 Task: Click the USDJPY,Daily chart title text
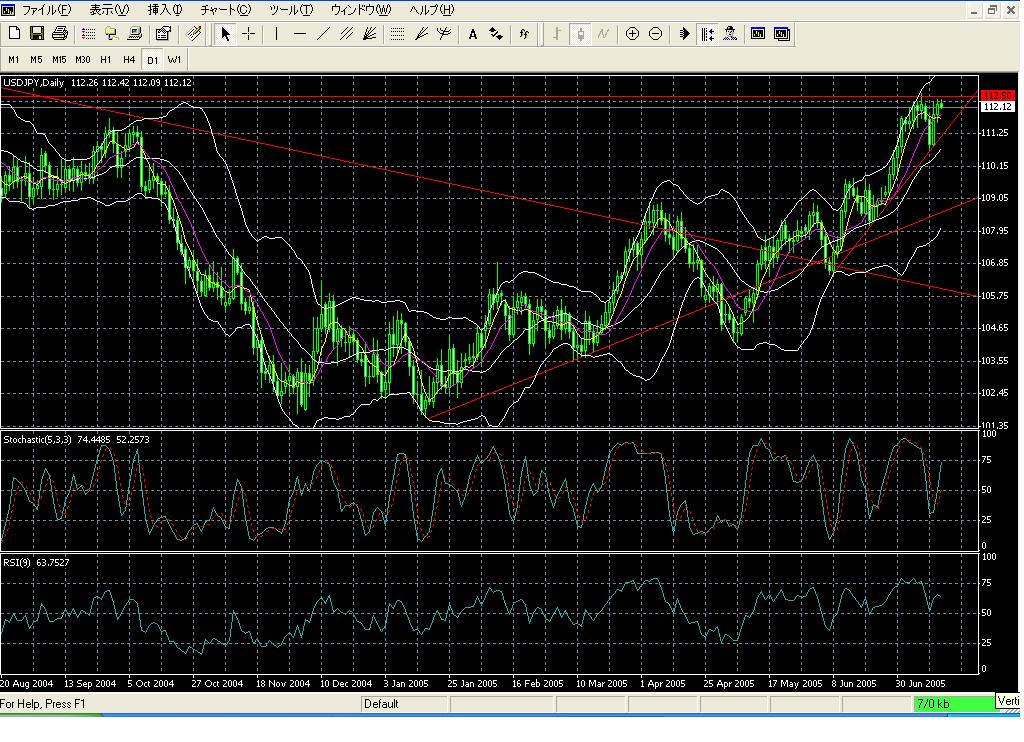click(x=34, y=82)
